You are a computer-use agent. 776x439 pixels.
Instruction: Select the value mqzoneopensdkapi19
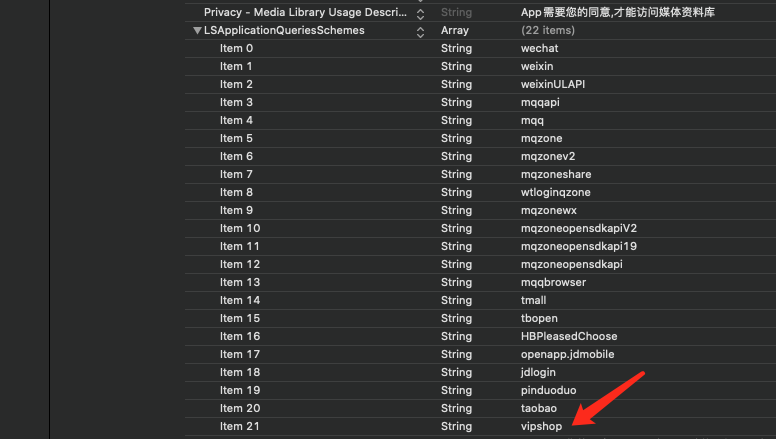pos(579,246)
